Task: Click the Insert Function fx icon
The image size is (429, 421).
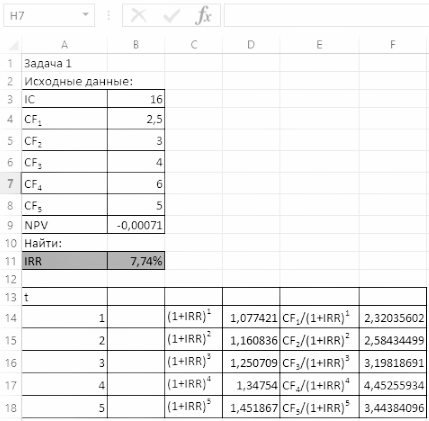Action: (203, 15)
